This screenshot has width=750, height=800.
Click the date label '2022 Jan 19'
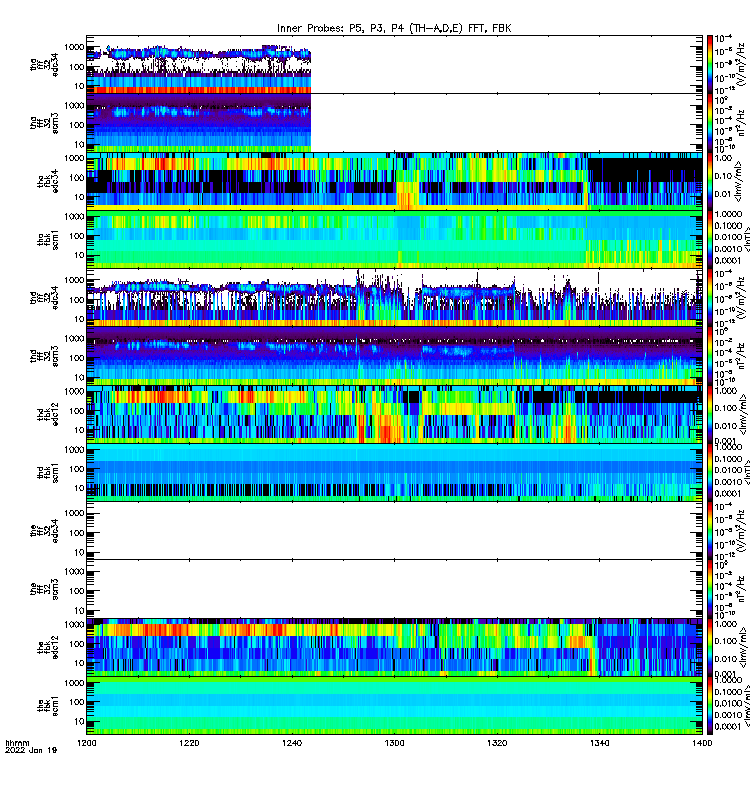coord(31,750)
